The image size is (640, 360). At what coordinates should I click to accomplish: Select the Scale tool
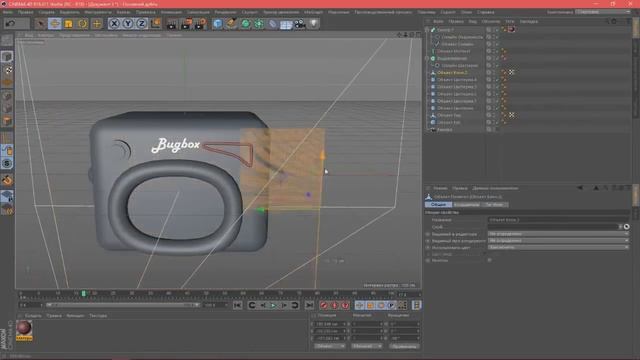pos(69,24)
